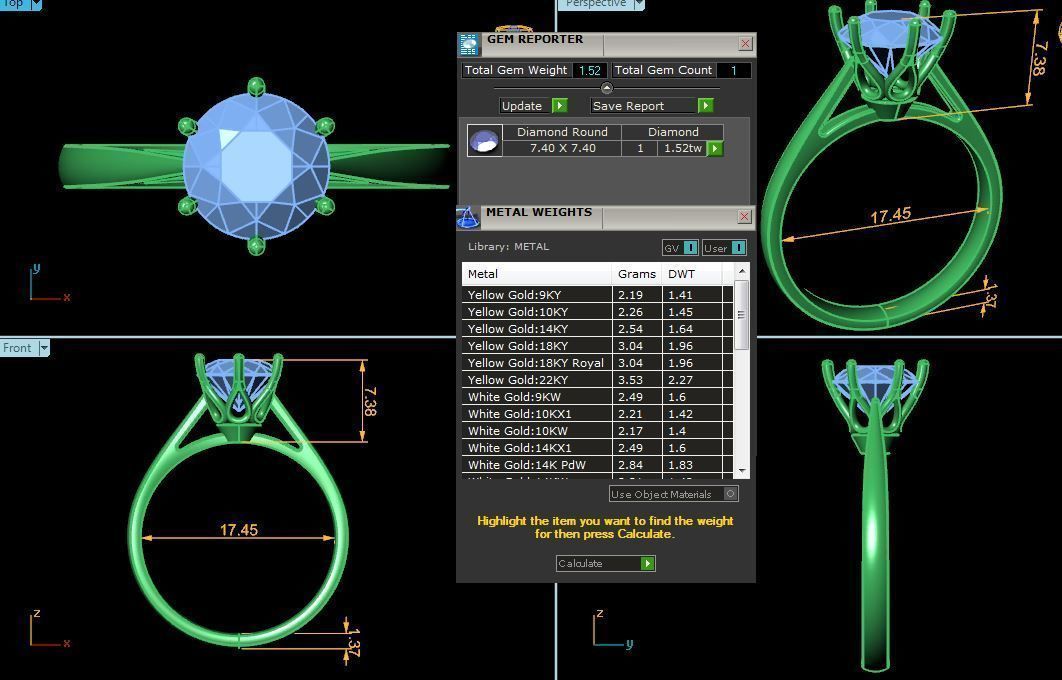Click the 3.53 grams value for 22KY
Screen dimensions: 1062x680
click(x=631, y=380)
